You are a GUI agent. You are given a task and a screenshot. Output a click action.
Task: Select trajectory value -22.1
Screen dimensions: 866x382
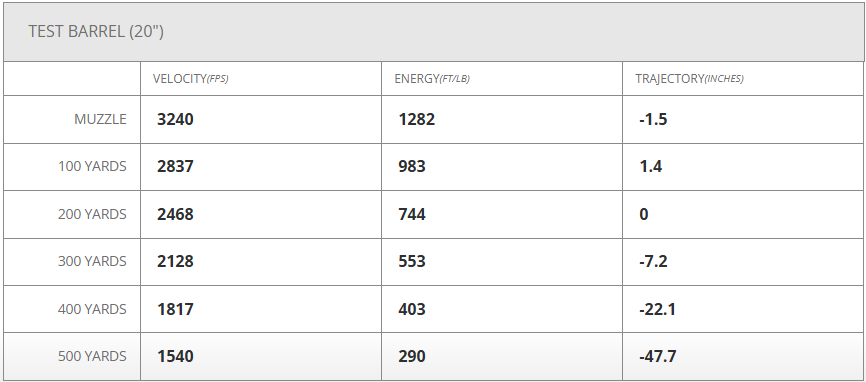coord(657,309)
